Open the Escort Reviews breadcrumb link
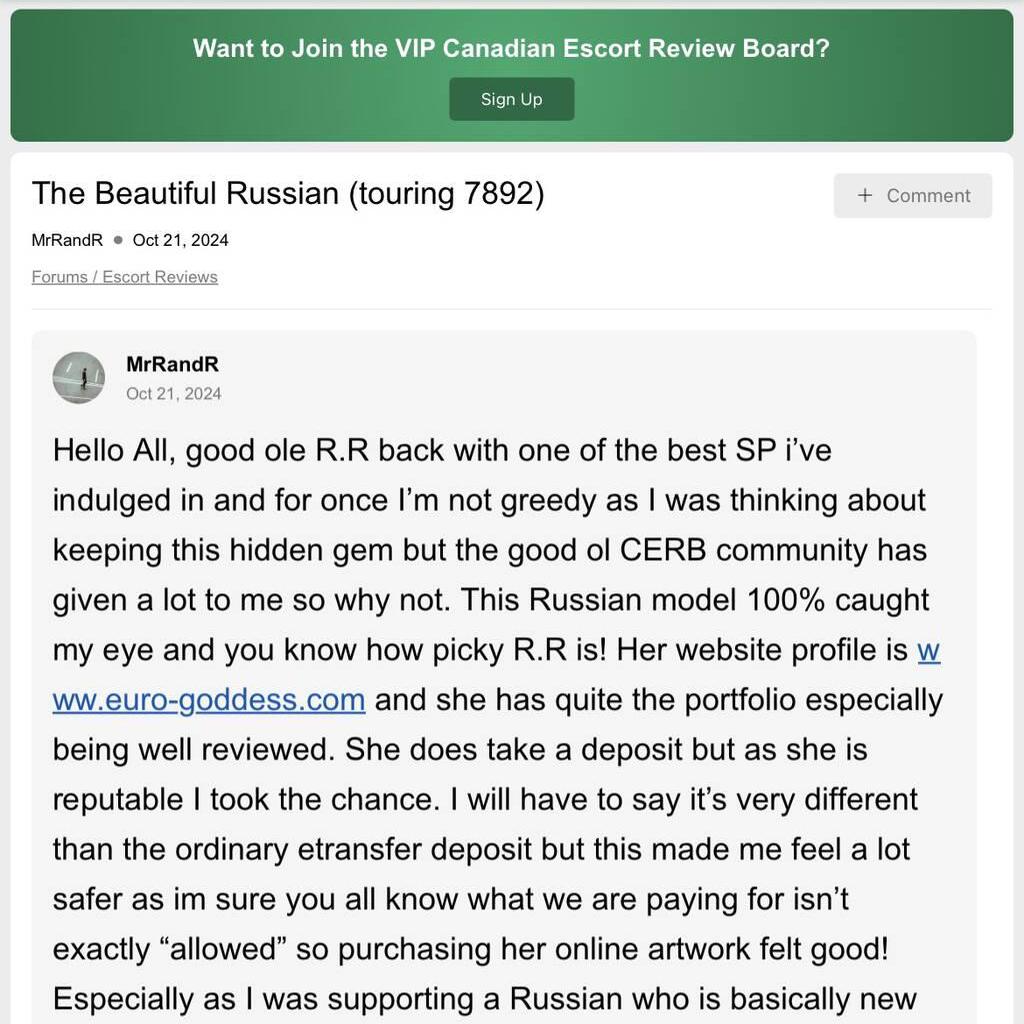1024x1024 pixels. click(x=160, y=277)
